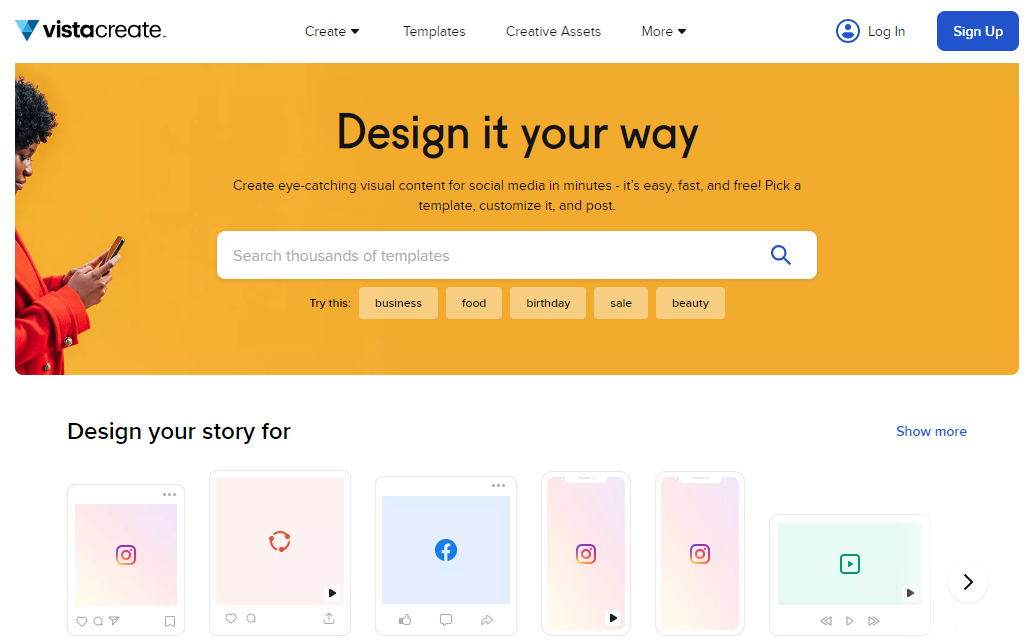Open the Create dropdown menu
This screenshot has width=1030, height=642.
[332, 31]
